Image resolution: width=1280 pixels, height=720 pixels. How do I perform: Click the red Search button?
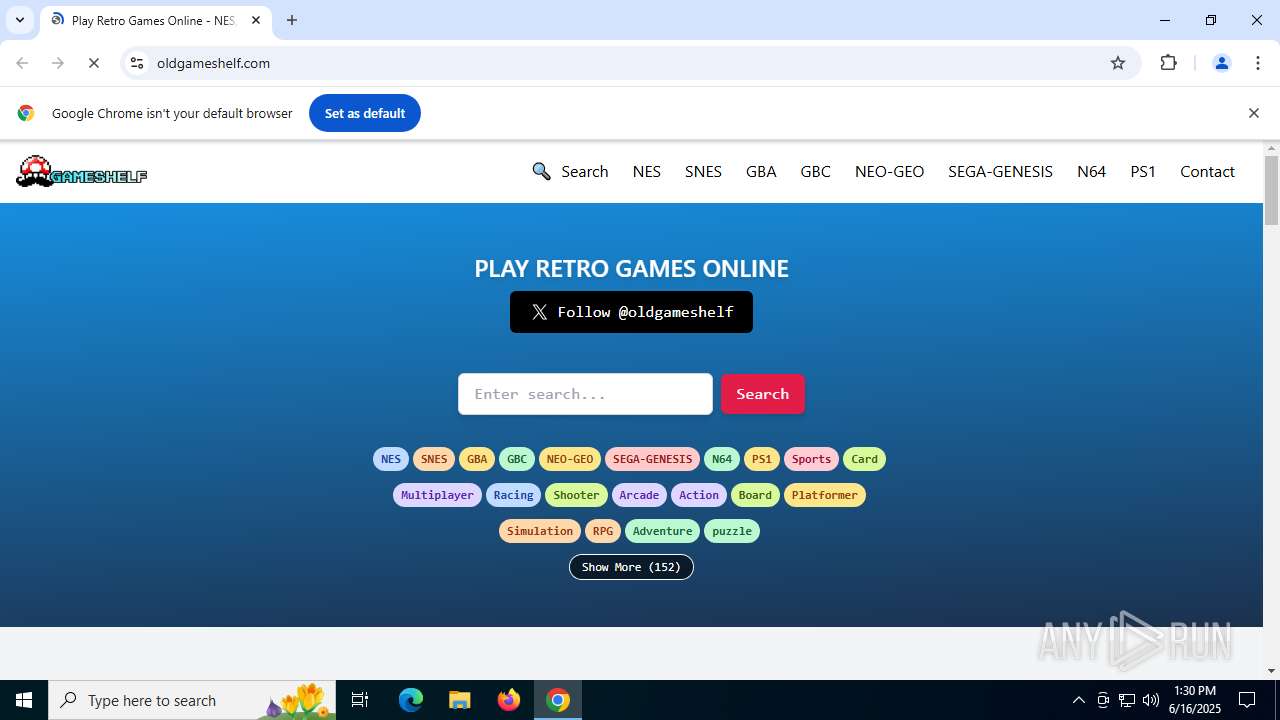[x=763, y=394]
